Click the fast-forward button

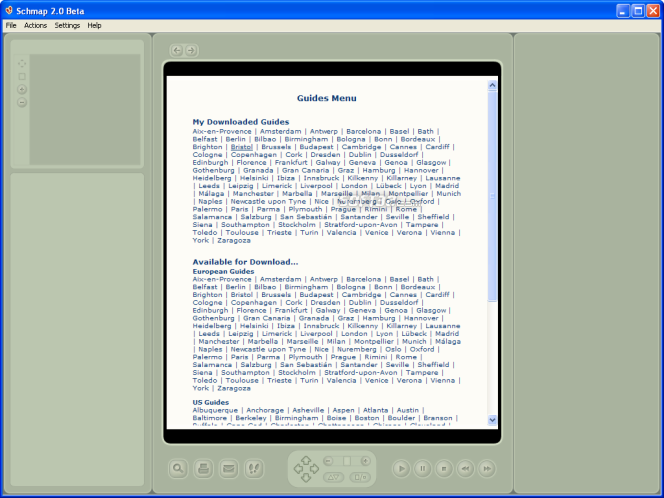point(487,469)
